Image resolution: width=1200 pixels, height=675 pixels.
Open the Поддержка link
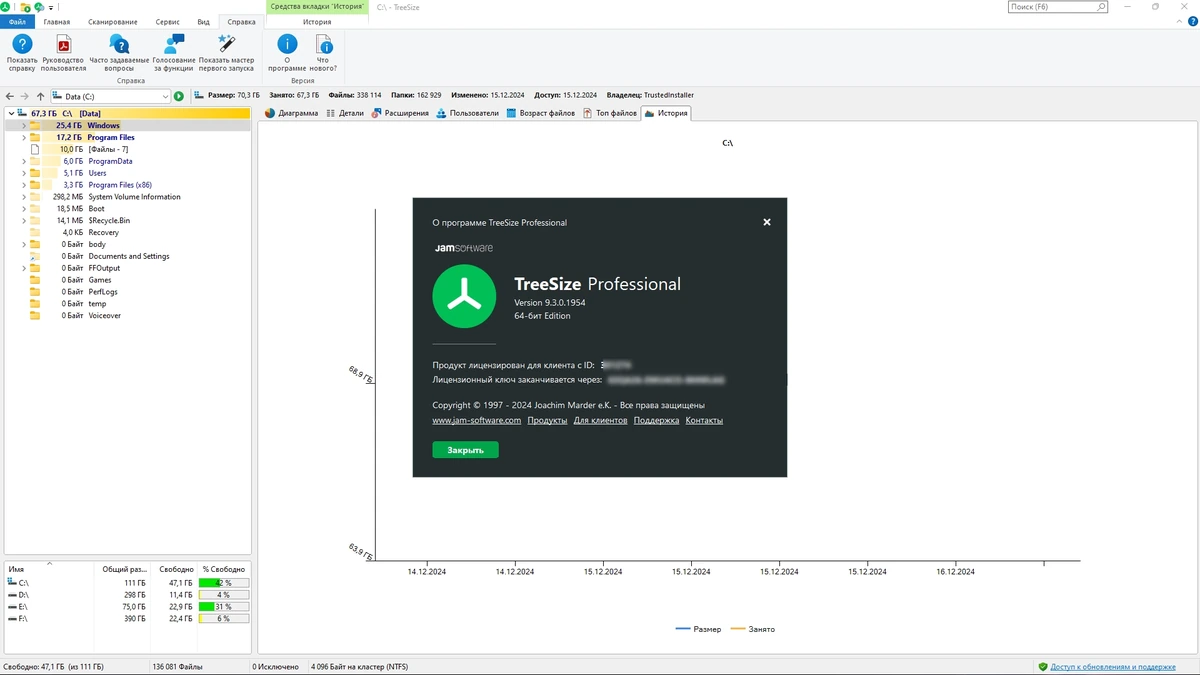coord(656,420)
